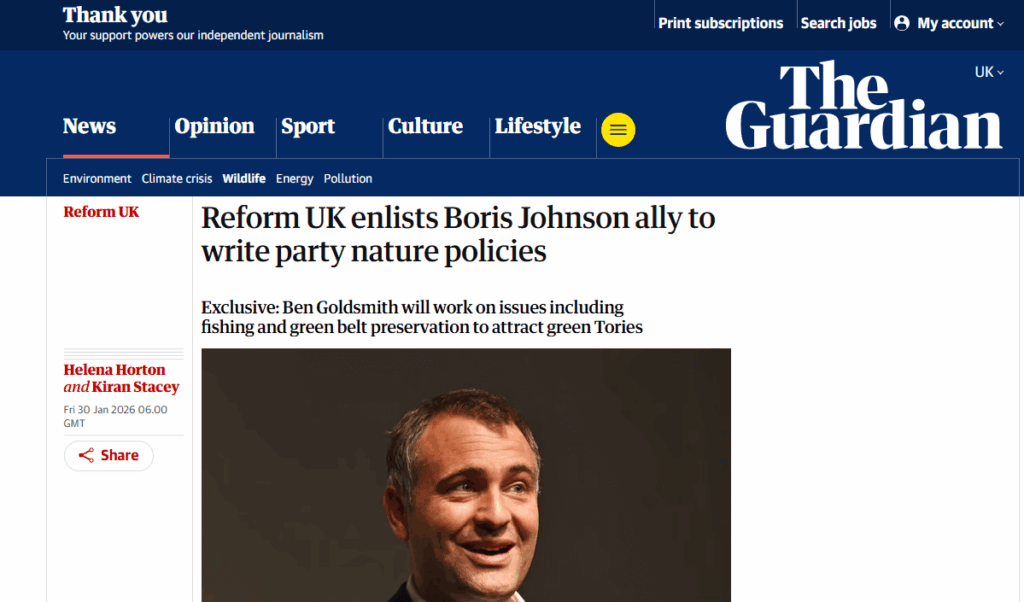Image resolution: width=1024 pixels, height=602 pixels.
Task: Click the account avatar icon
Action: tap(902, 23)
